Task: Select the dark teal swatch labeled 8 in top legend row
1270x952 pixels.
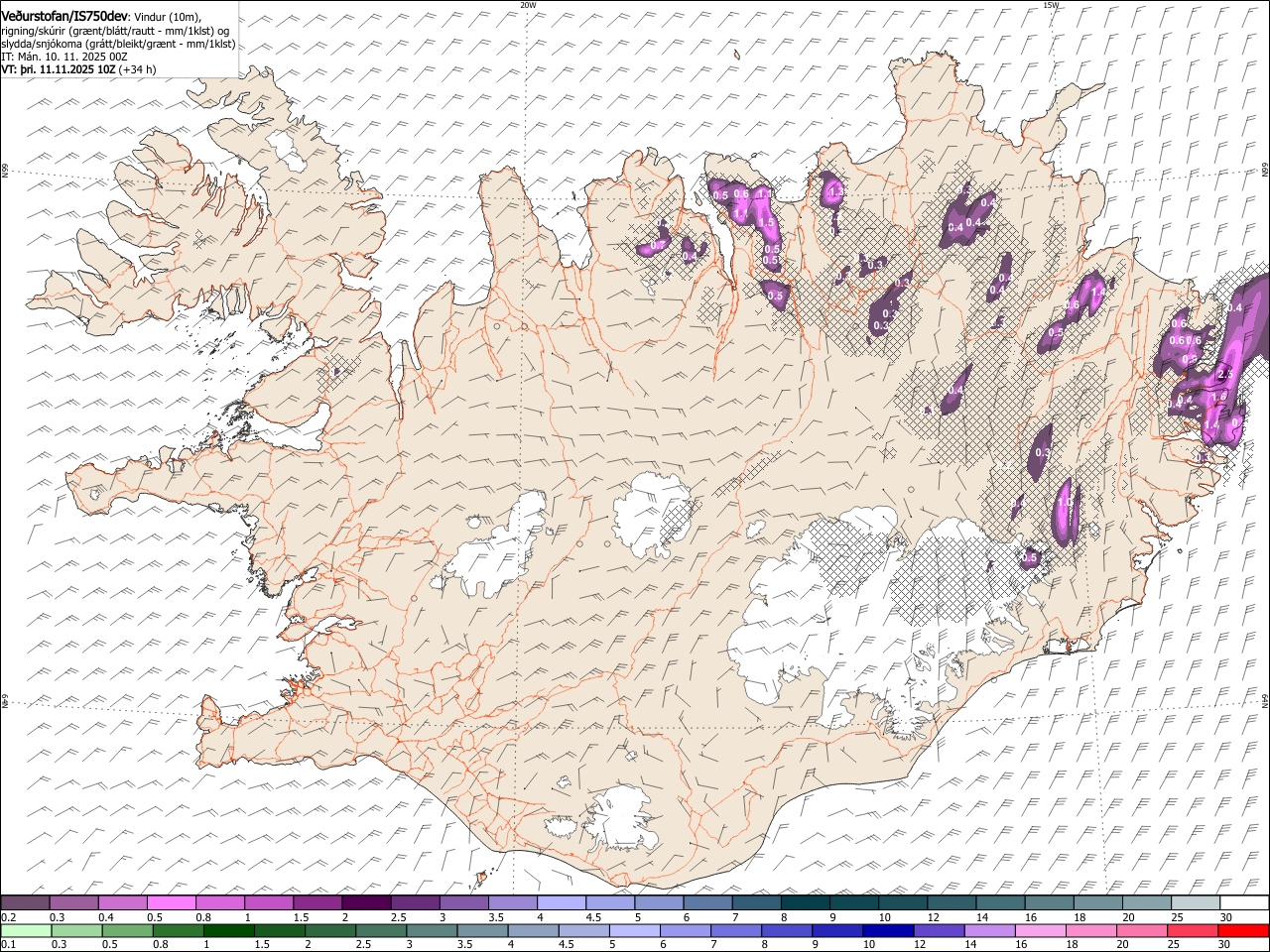Action: (x=806, y=902)
